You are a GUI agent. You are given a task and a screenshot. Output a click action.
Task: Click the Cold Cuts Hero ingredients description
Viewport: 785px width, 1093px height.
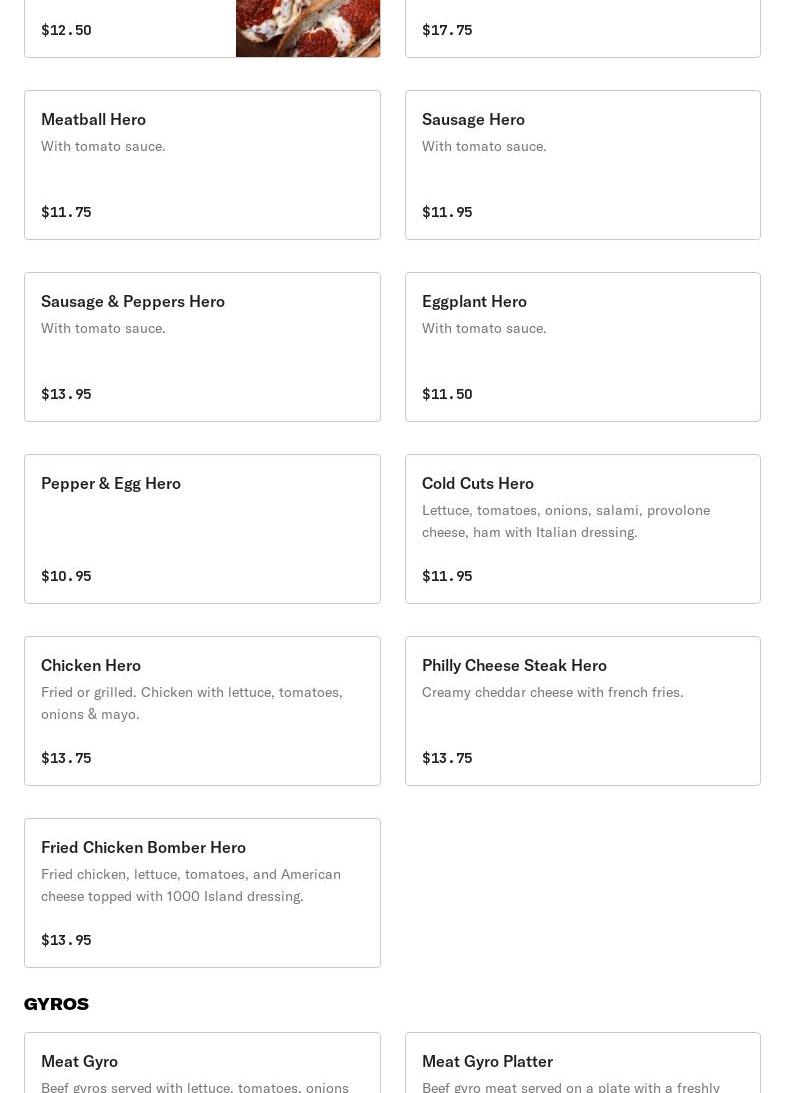coord(566,521)
